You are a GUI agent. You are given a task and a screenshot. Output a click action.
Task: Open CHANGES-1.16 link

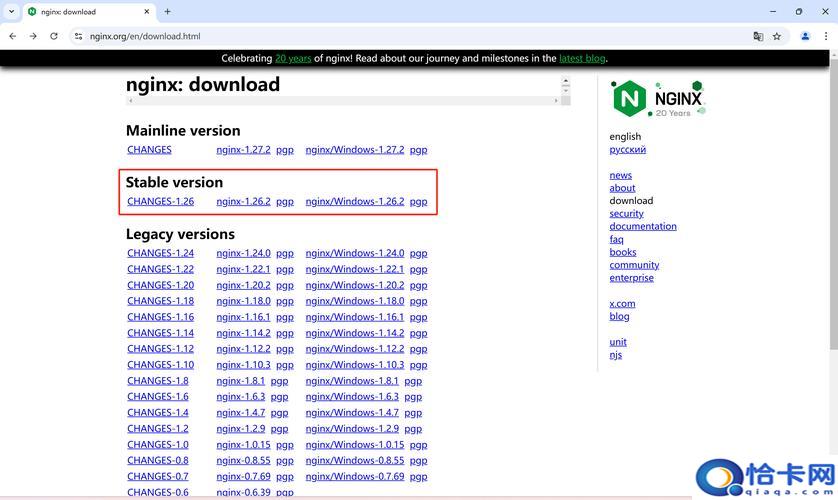point(160,317)
